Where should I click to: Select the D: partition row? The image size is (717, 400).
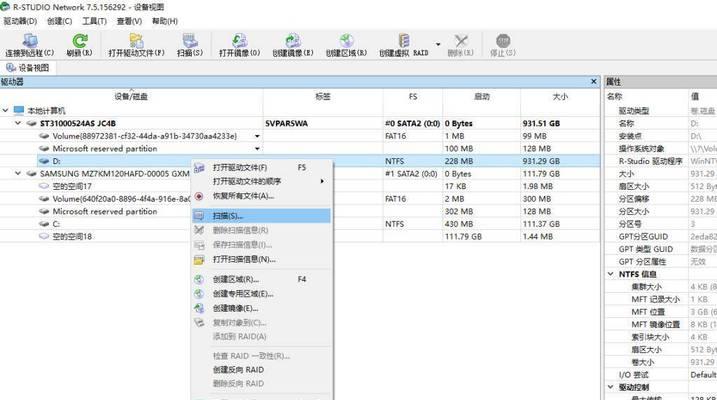pos(300,161)
